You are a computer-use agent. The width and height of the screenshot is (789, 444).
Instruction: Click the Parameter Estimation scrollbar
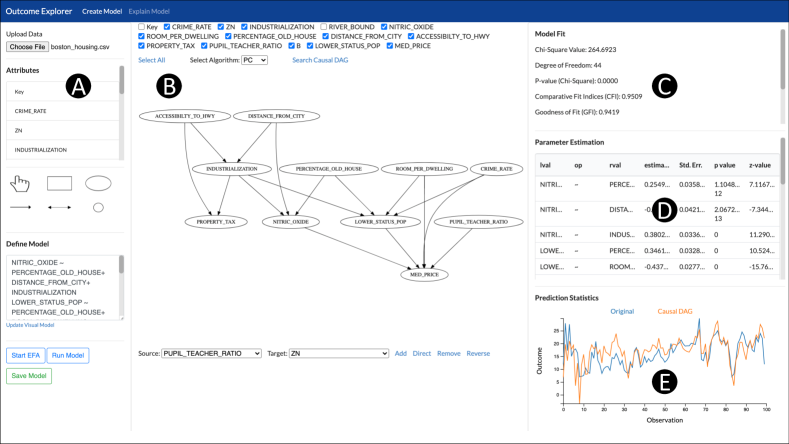click(x=782, y=161)
